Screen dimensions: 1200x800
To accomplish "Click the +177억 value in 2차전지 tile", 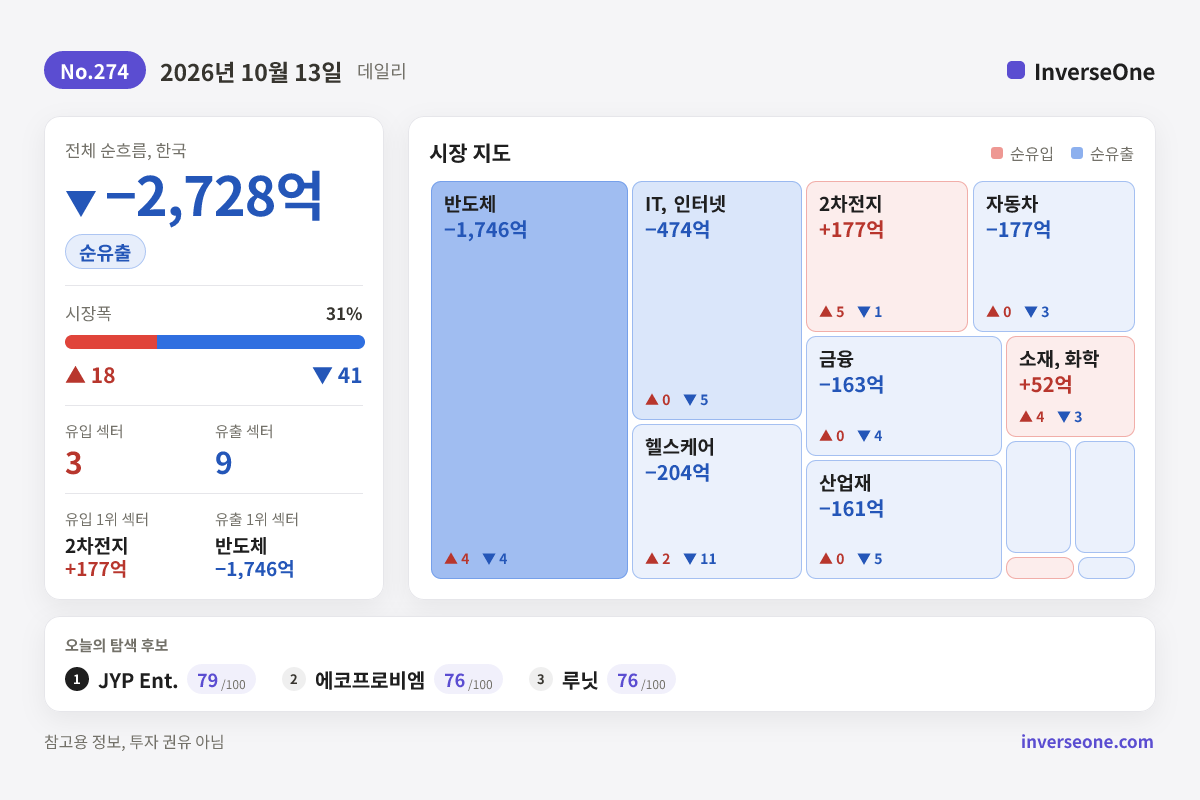I will click(x=852, y=230).
